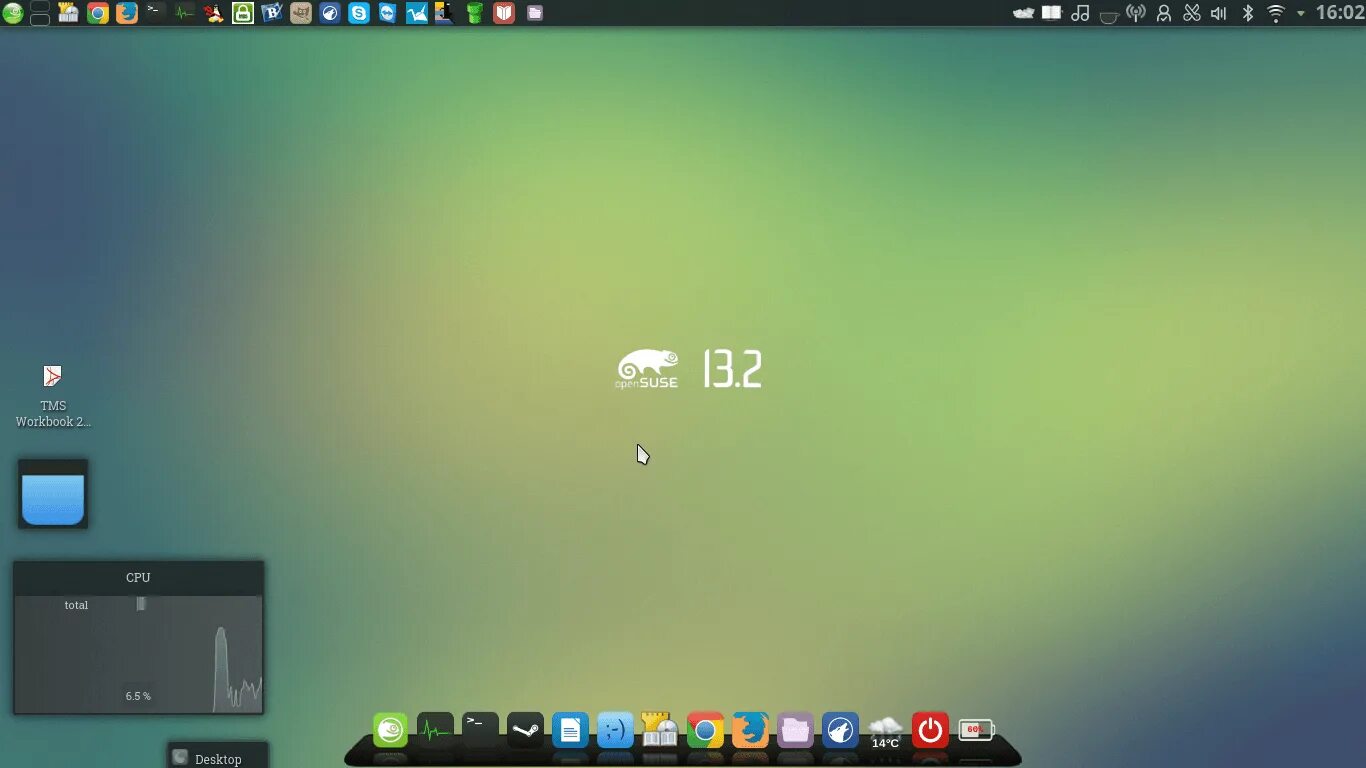Launch the blue B application in top panel
1366x768 pixels.
(272, 13)
